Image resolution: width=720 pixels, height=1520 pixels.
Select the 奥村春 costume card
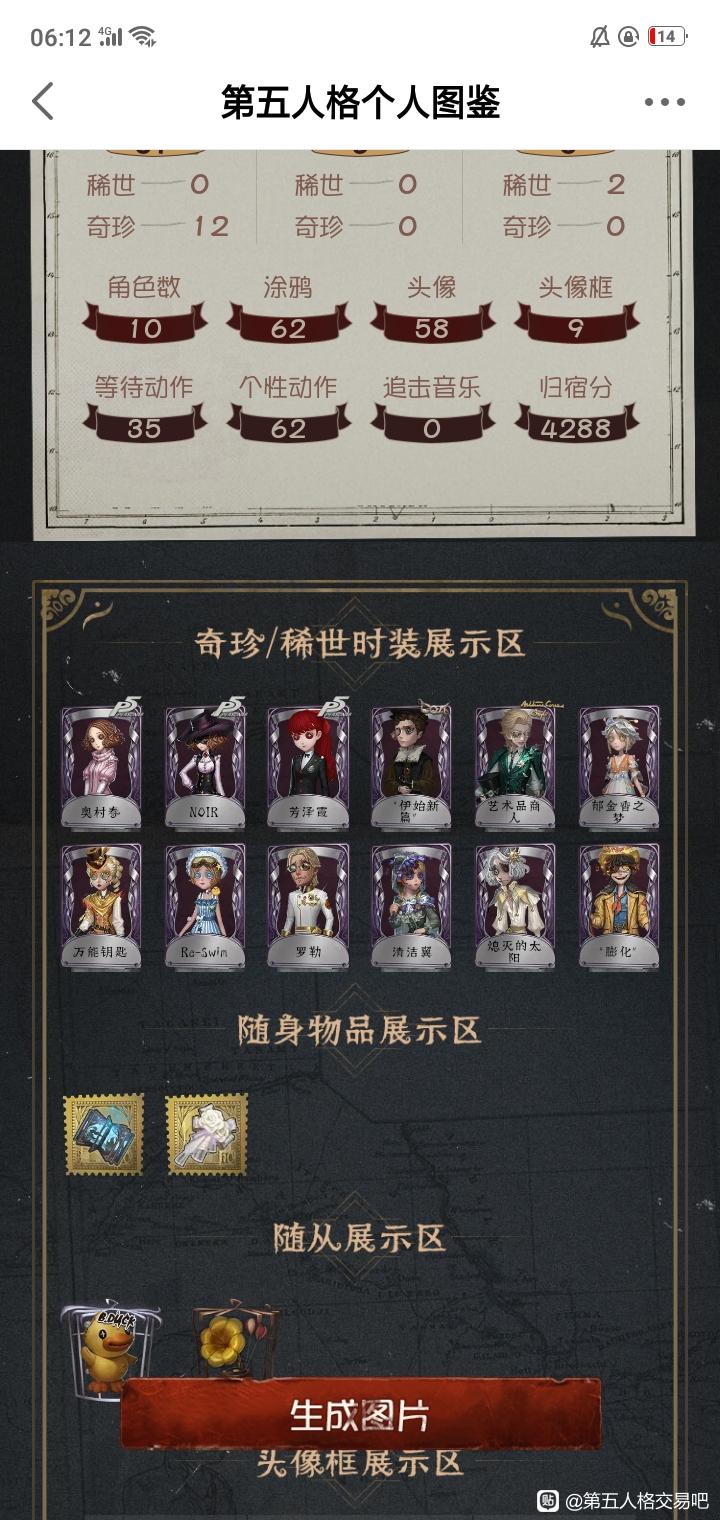coord(101,765)
